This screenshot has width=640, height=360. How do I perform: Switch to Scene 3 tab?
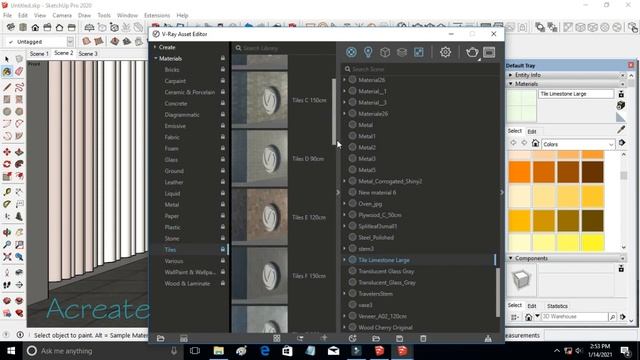tap(88, 53)
